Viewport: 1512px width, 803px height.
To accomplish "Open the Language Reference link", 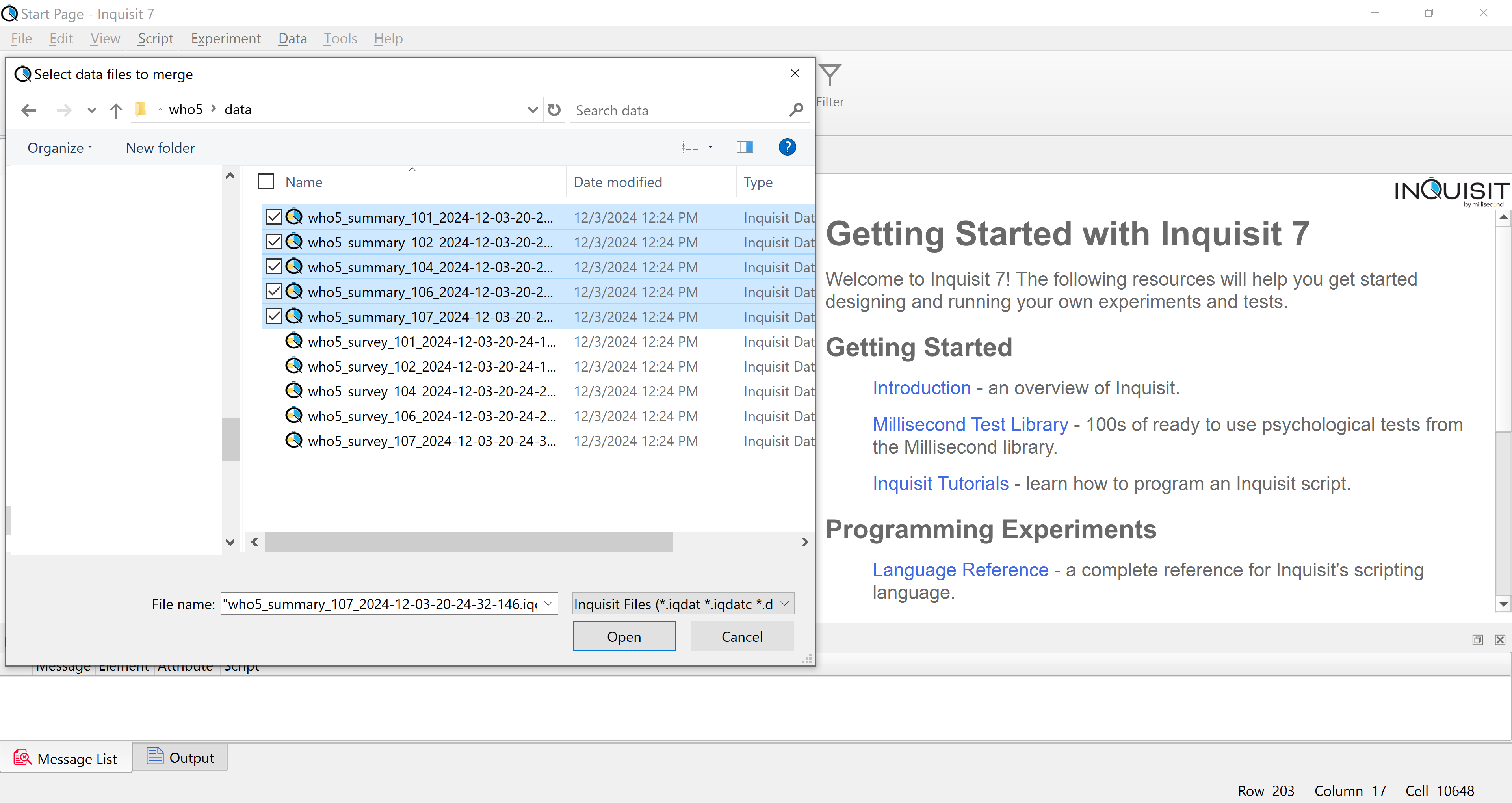I will [960, 570].
